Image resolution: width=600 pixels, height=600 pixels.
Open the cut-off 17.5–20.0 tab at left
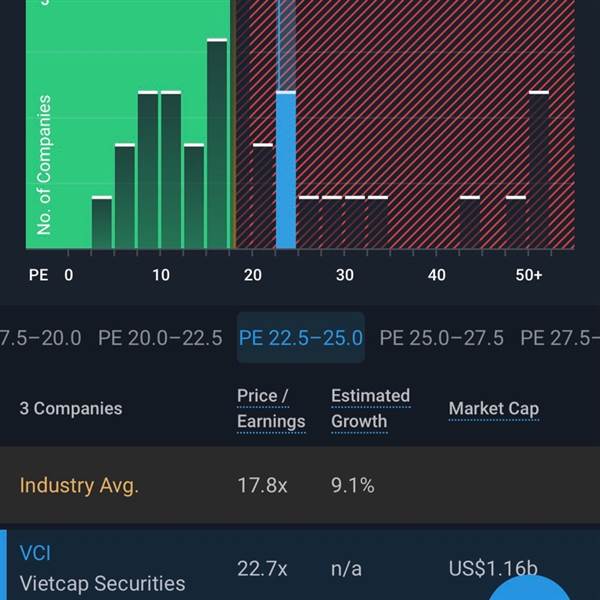(40, 337)
